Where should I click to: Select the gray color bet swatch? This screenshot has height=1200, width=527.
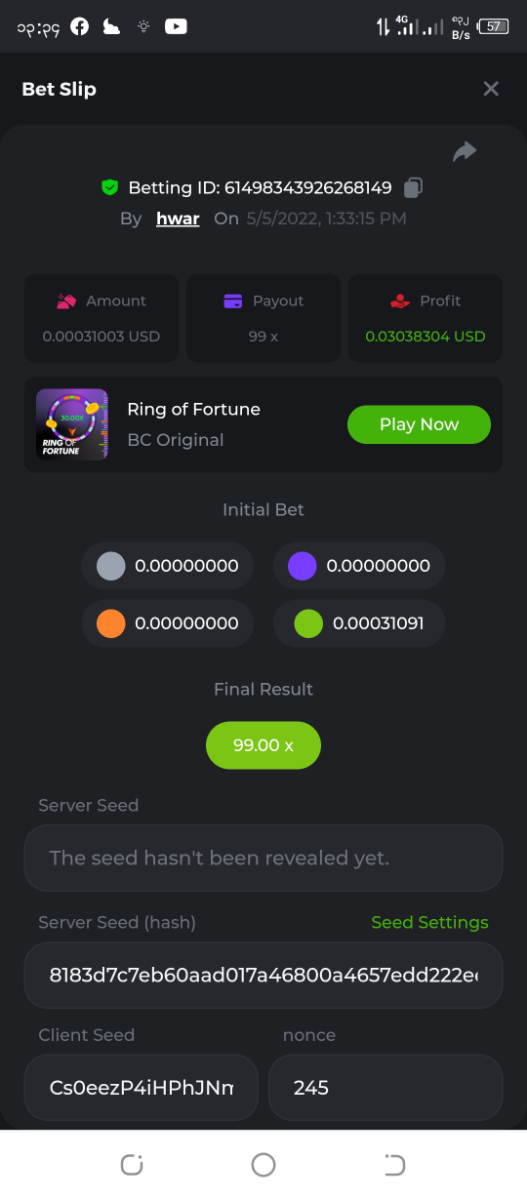click(111, 566)
